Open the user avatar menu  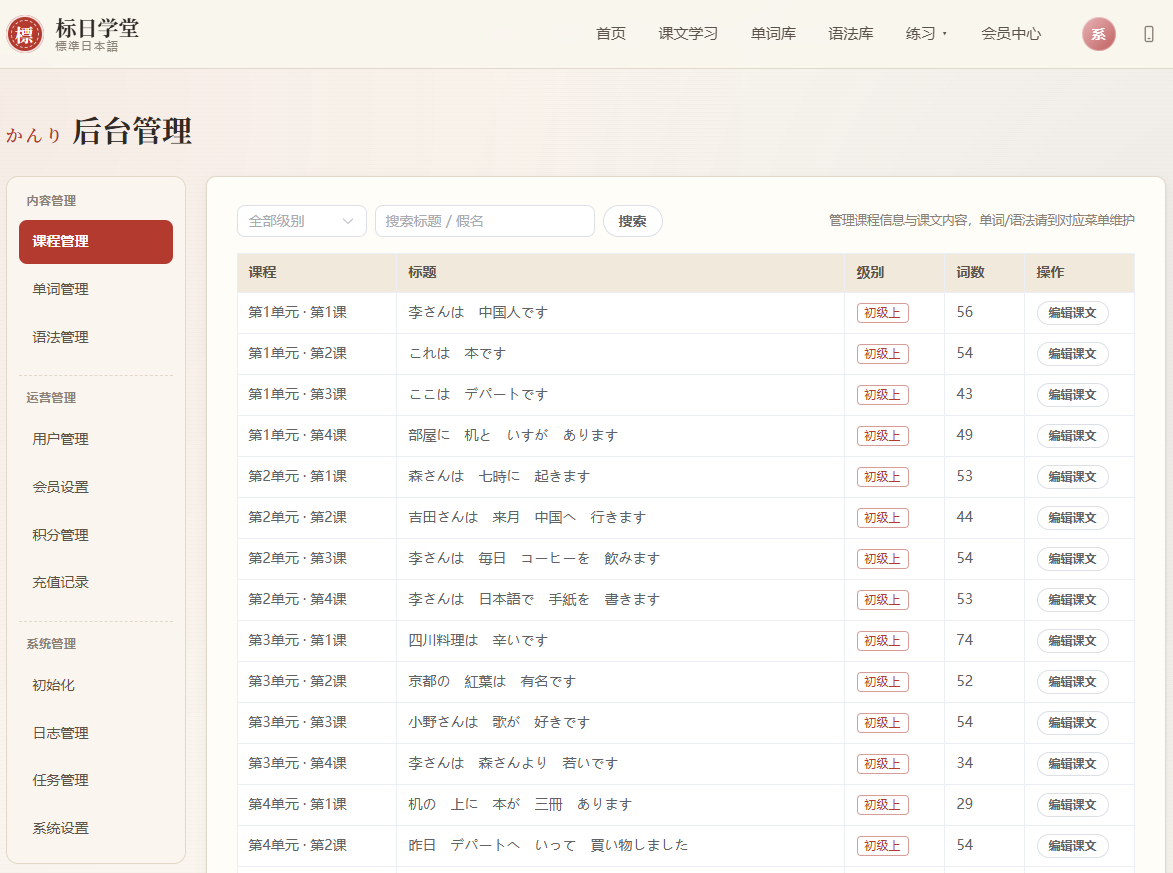[1098, 34]
